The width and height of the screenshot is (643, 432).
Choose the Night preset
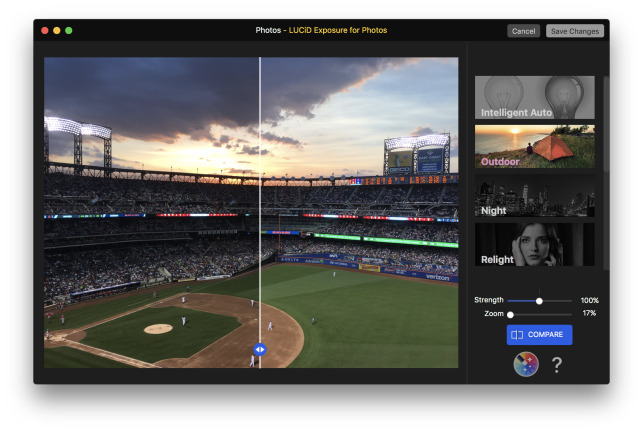click(x=534, y=197)
